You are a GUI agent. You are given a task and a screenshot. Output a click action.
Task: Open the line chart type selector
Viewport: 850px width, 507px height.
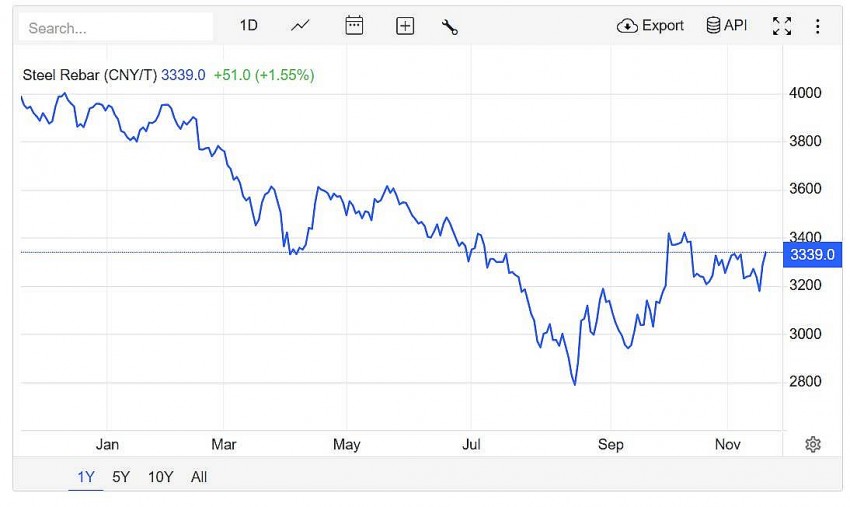(x=301, y=26)
